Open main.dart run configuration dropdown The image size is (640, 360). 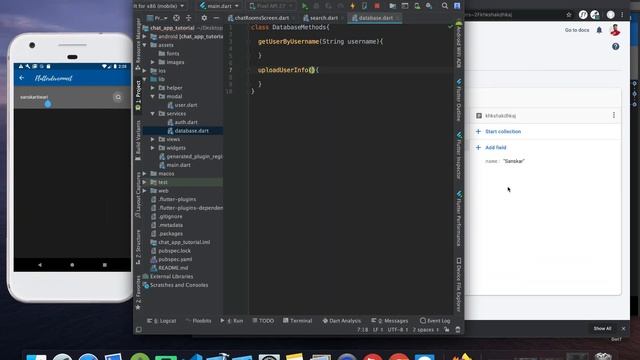point(219,6)
